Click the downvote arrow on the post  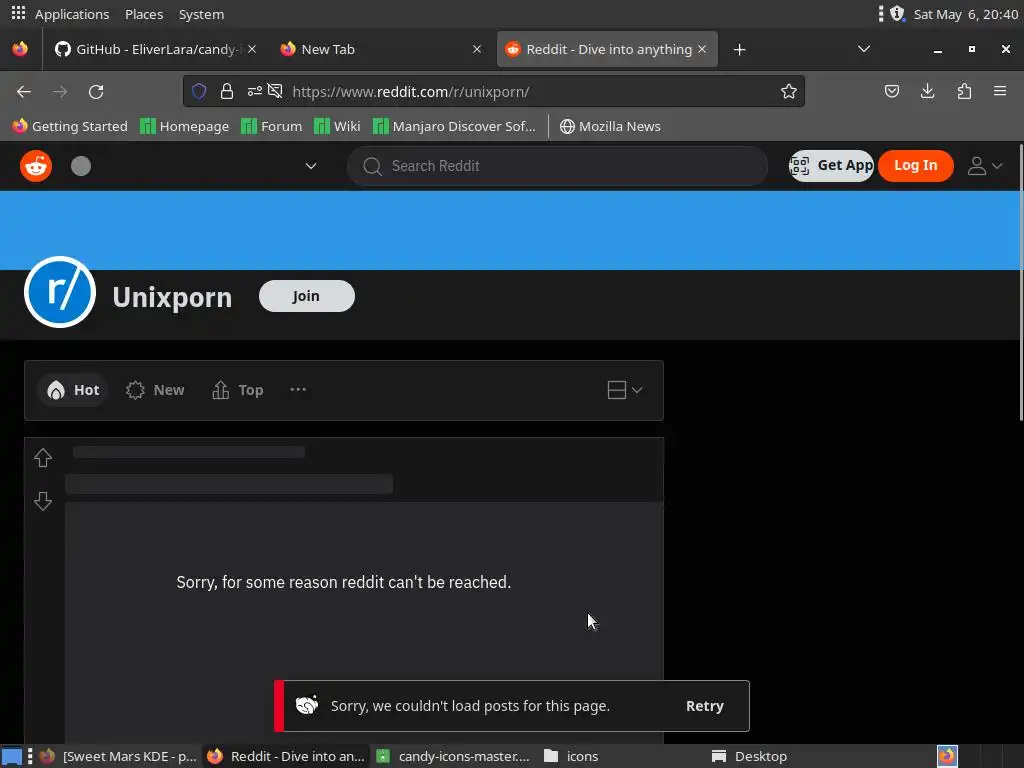[x=43, y=501]
